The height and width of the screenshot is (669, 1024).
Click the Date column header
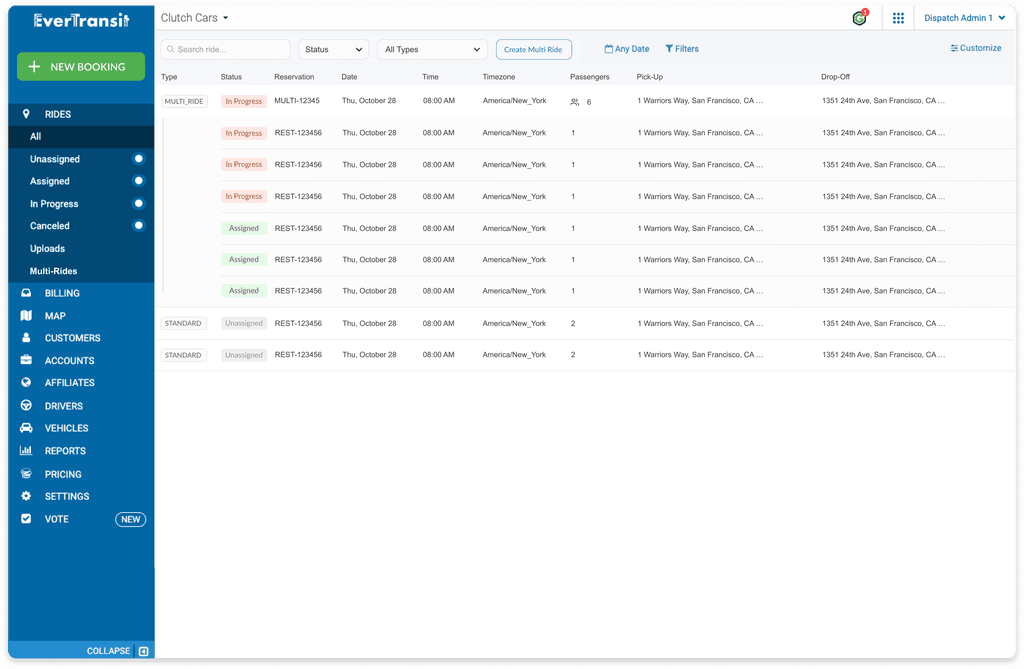pyautogui.click(x=349, y=77)
